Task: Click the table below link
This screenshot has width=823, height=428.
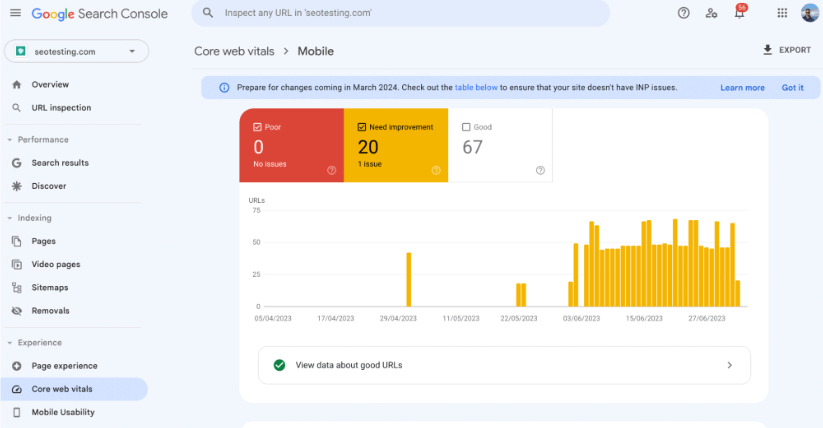Action: 476,88
